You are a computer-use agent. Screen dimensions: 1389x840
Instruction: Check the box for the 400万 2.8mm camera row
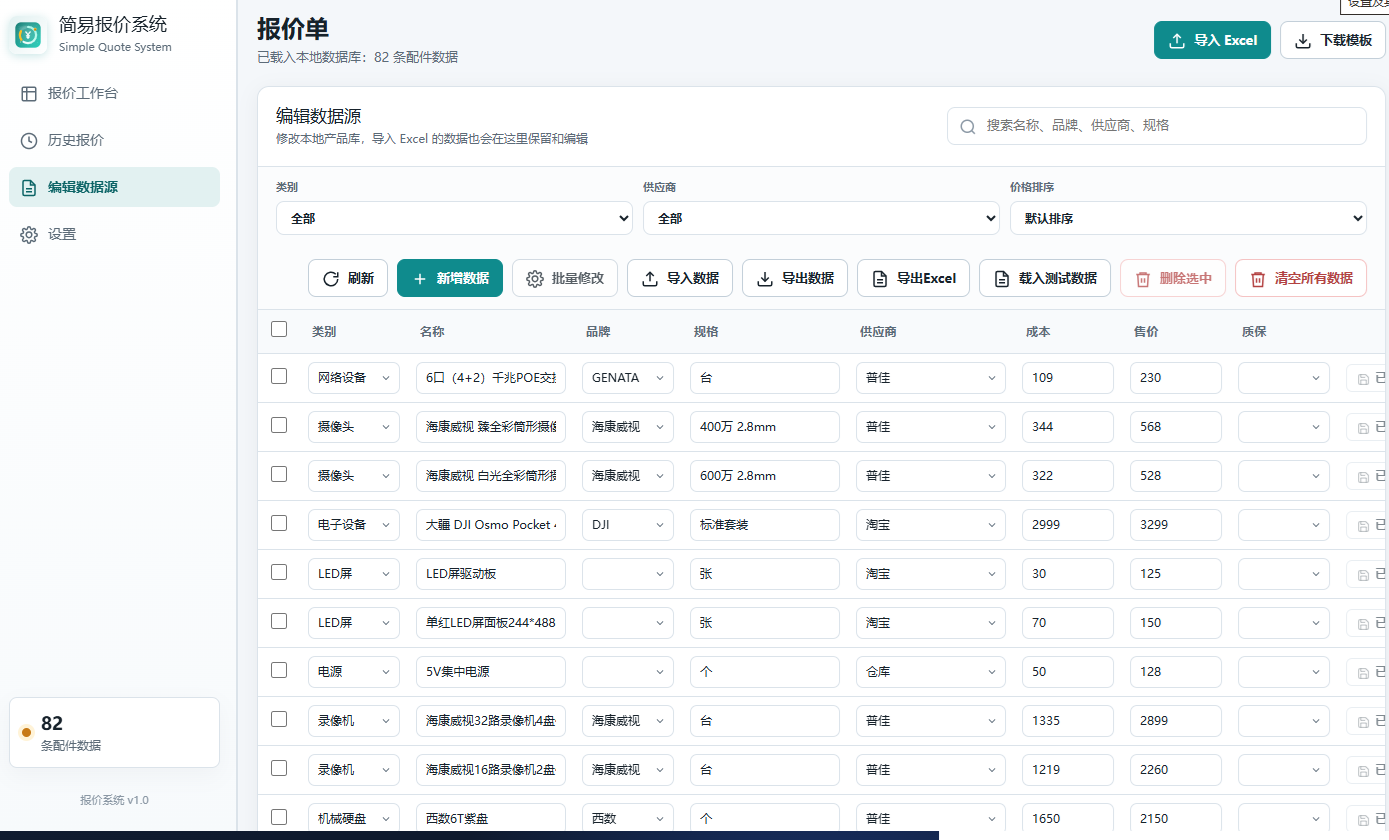coord(279,425)
